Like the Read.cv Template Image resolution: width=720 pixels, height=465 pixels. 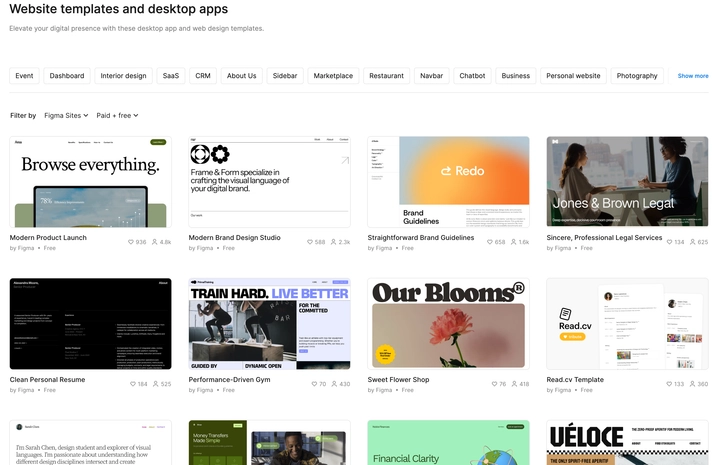pos(669,384)
